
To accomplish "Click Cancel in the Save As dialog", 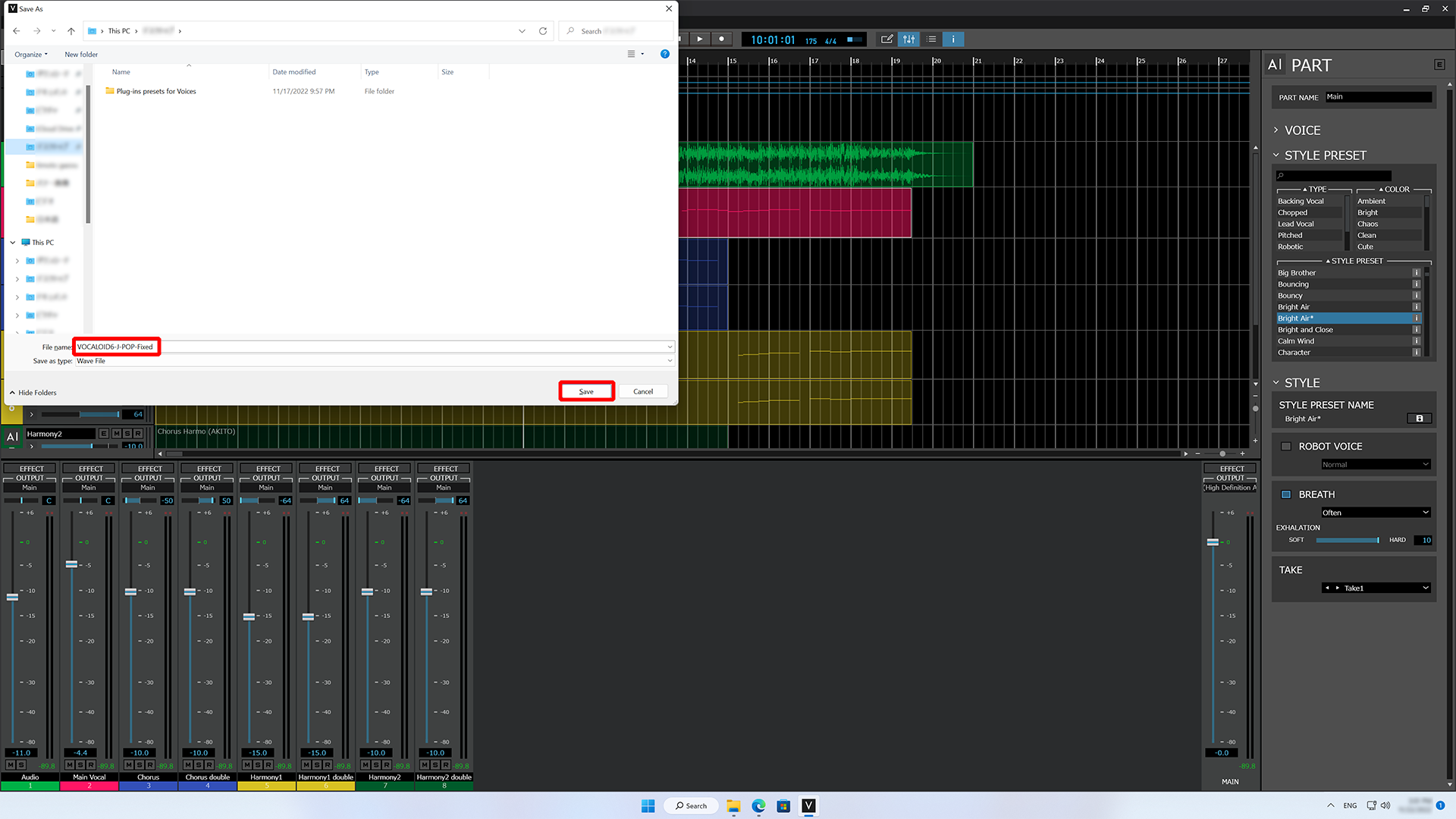I will (643, 391).
